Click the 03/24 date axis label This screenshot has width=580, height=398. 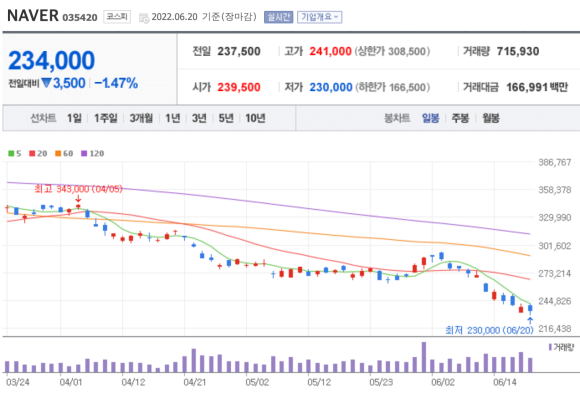click(x=18, y=382)
